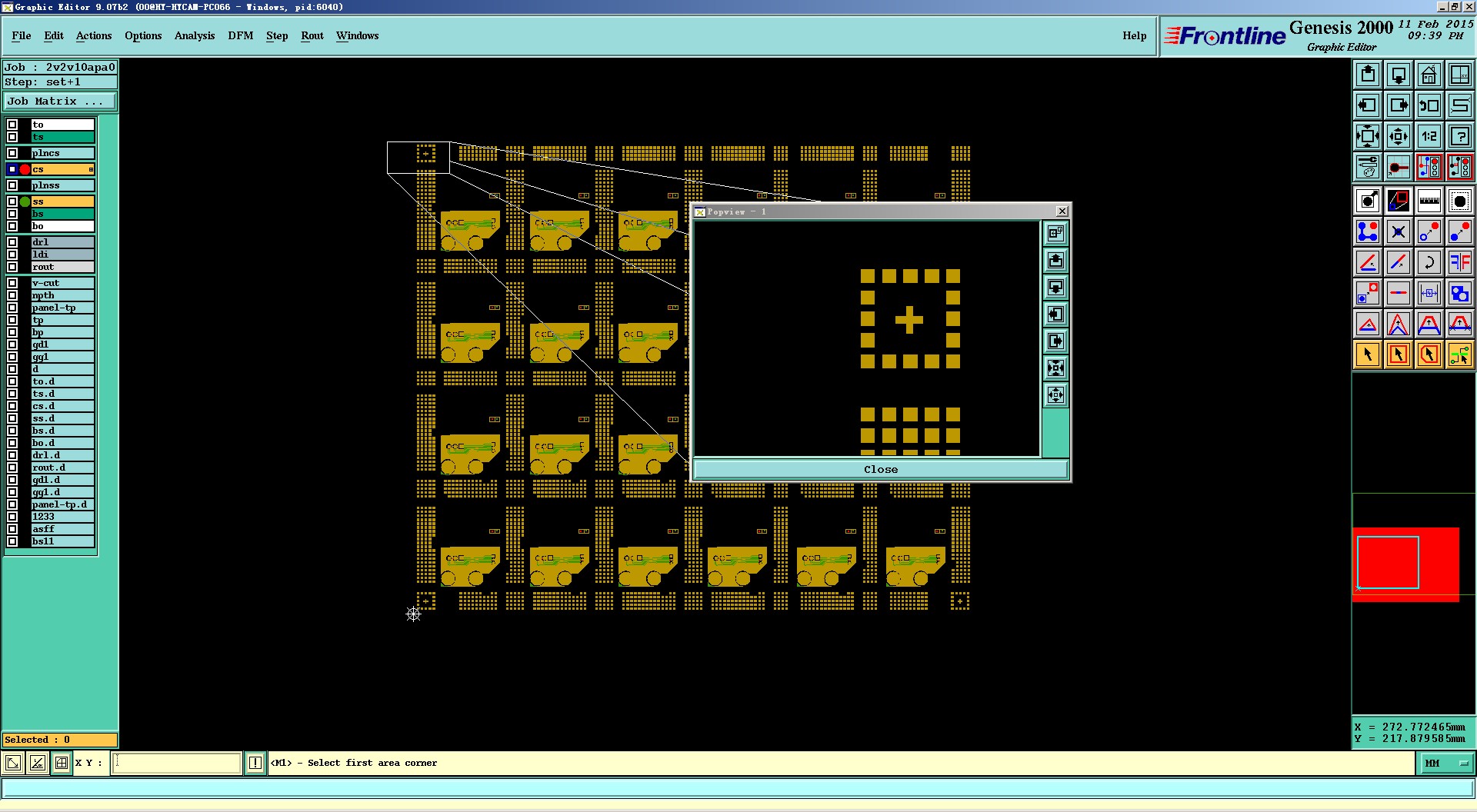Viewport: 1477px width, 812px height.
Task: Click the exclamation mark button by XY field
Action: (255, 763)
